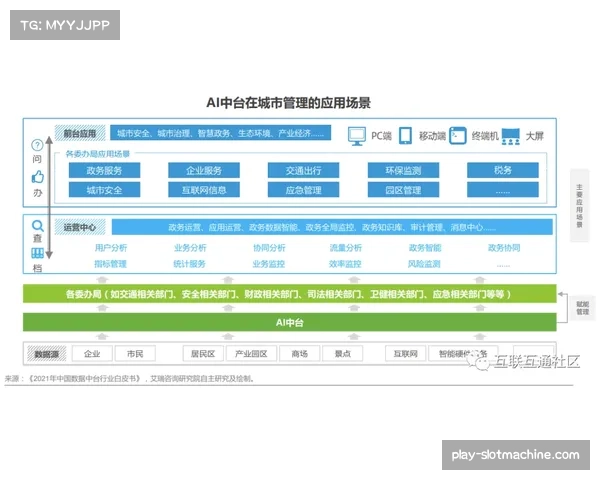Select the 互联网信息 scenario box
600x480 pixels.
point(204,190)
